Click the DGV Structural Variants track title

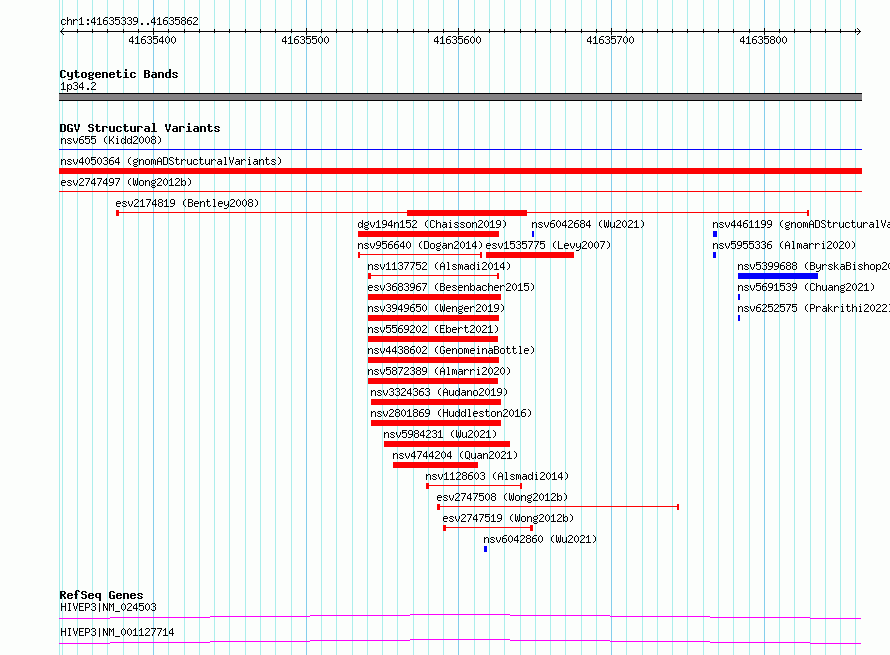(x=140, y=128)
